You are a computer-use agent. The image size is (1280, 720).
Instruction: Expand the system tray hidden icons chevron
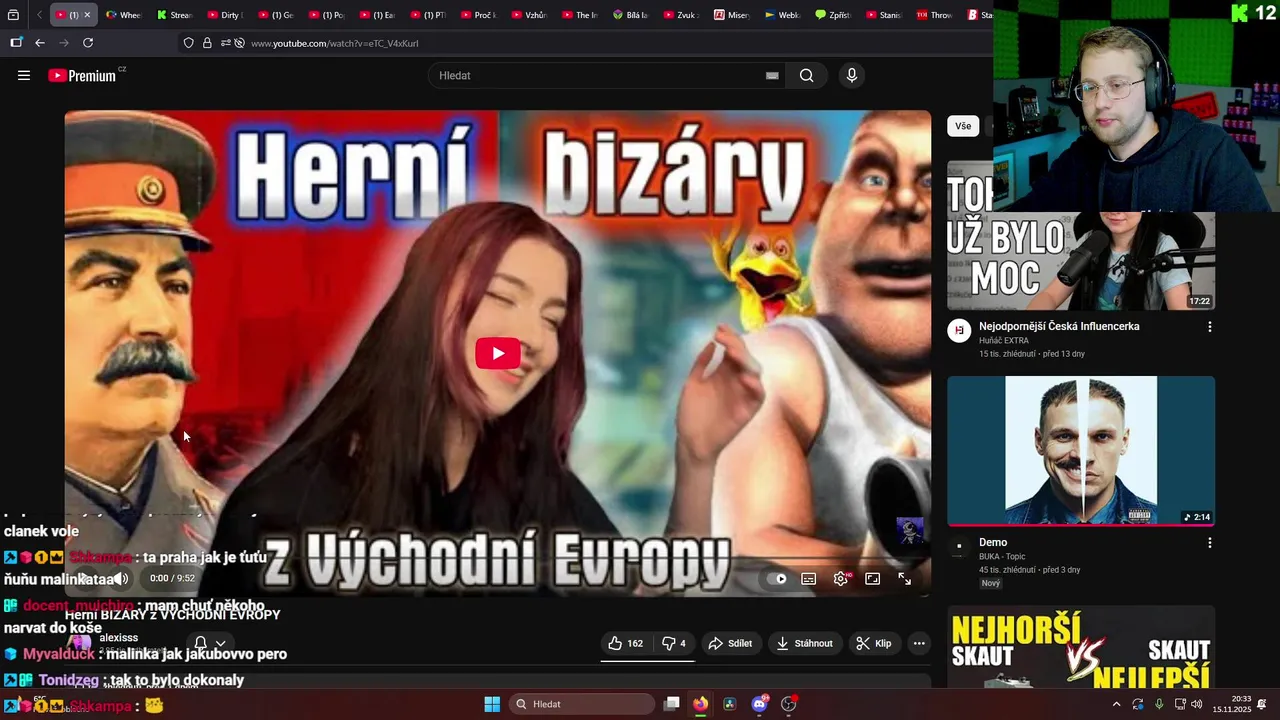pyautogui.click(x=1117, y=704)
